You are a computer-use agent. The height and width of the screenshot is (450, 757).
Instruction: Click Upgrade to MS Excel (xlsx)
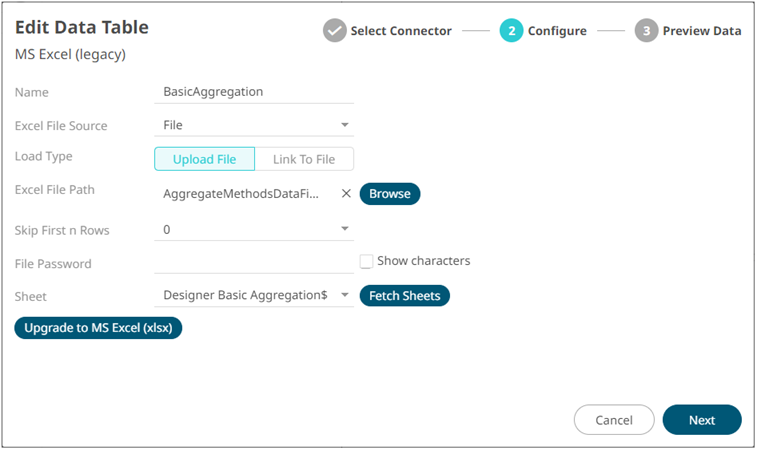[98, 328]
